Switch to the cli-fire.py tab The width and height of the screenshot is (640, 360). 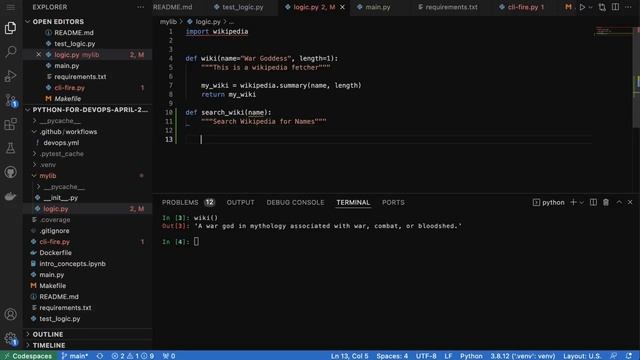point(522,7)
